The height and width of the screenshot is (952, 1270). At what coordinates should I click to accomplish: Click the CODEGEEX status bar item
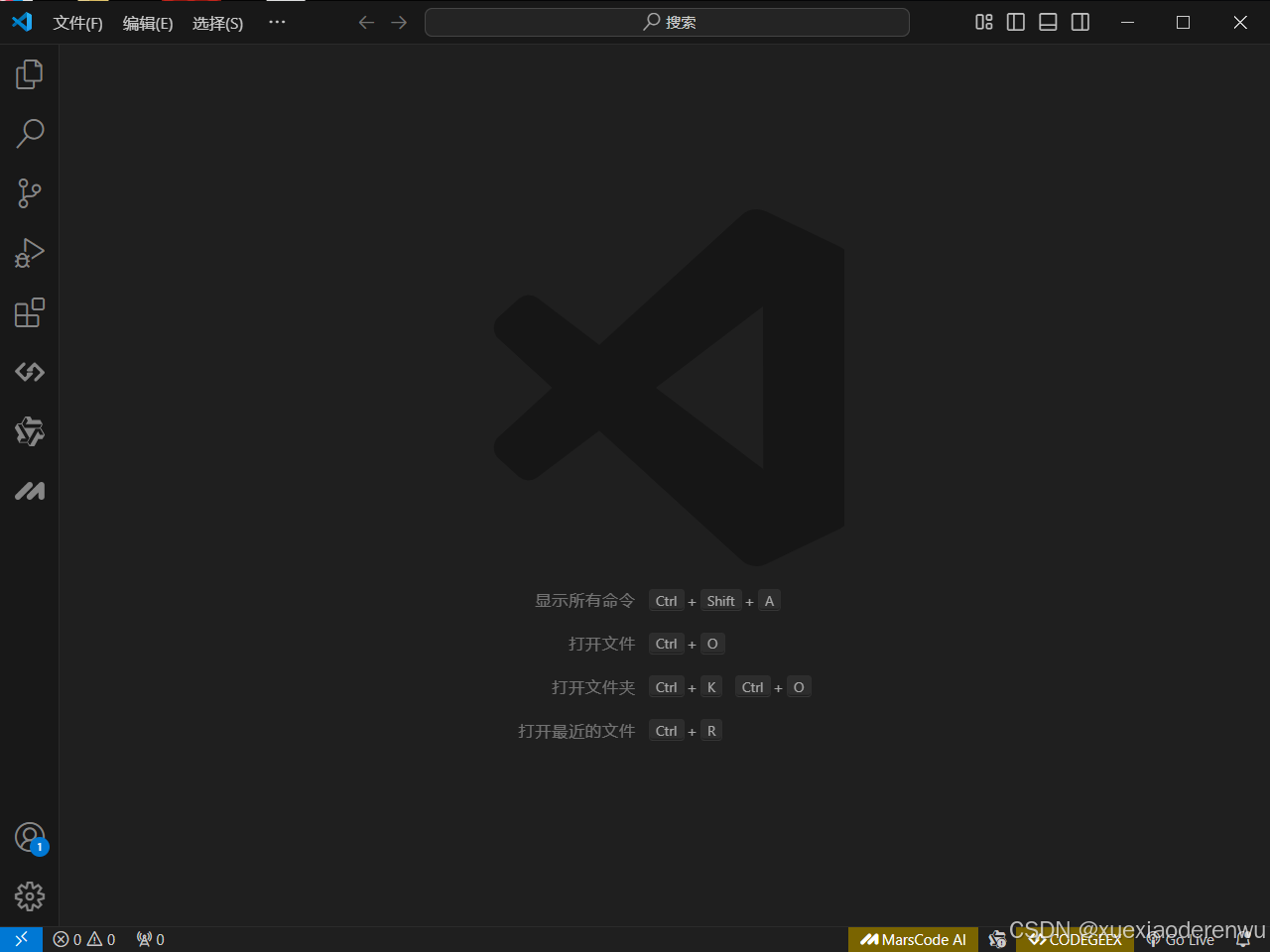tap(1075, 939)
